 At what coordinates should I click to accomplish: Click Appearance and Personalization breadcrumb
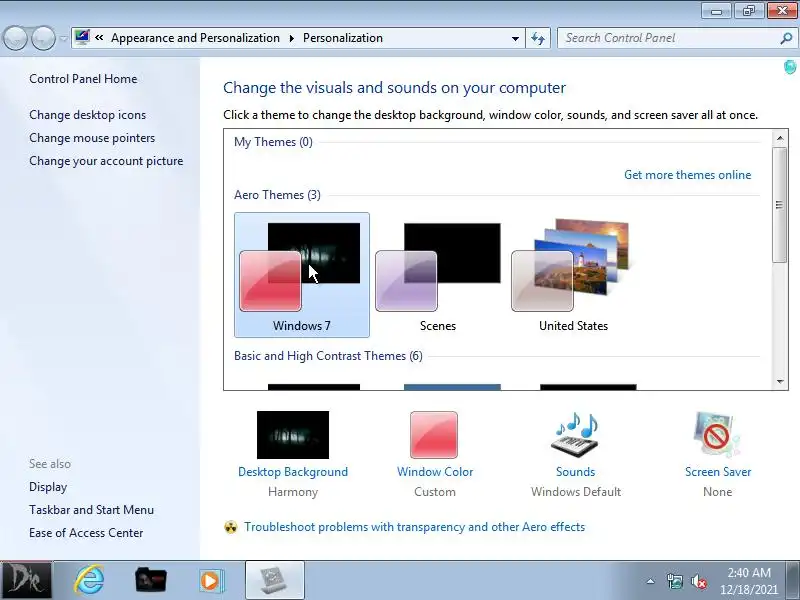coord(195,38)
